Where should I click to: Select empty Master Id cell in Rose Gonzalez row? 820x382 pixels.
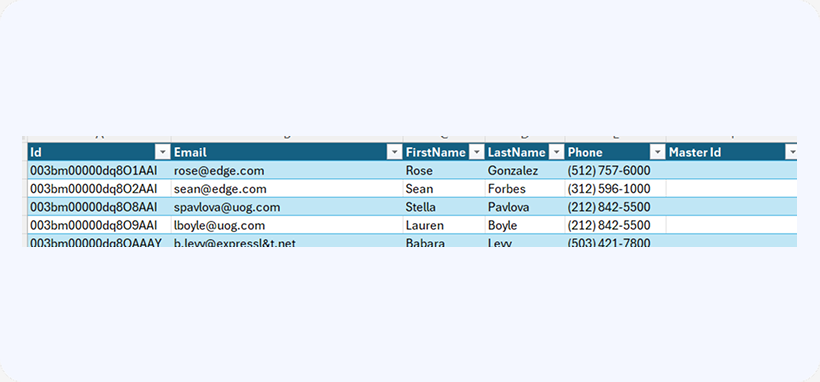pyautogui.click(x=732, y=170)
